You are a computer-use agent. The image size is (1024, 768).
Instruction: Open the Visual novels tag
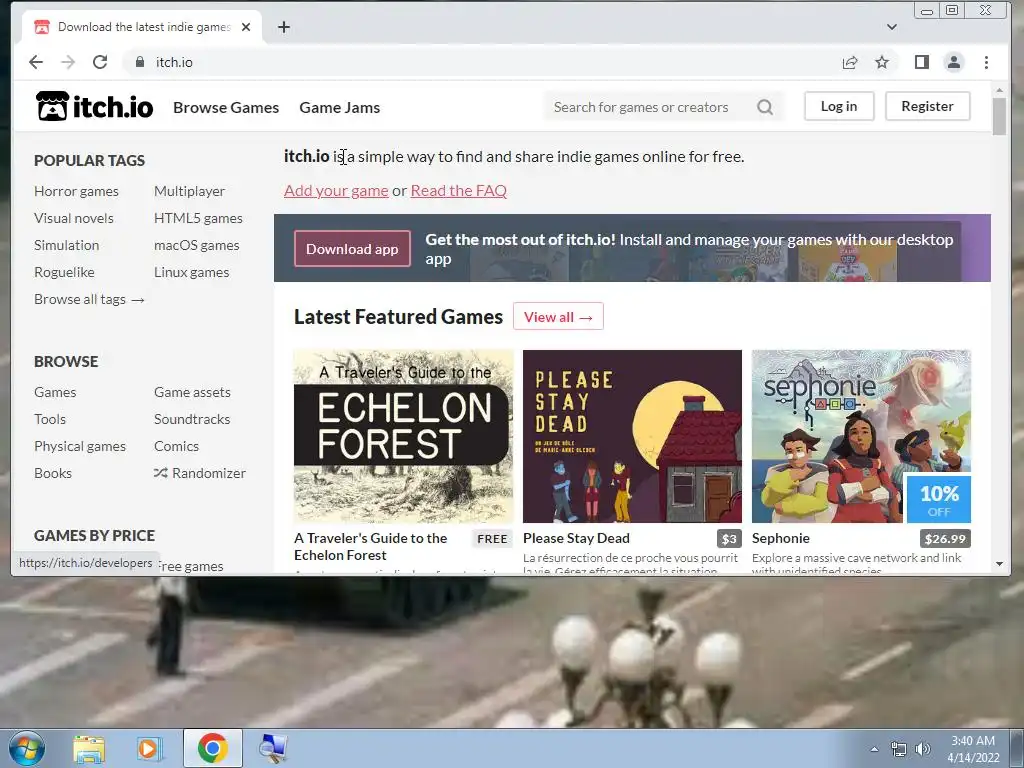click(74, 218)
